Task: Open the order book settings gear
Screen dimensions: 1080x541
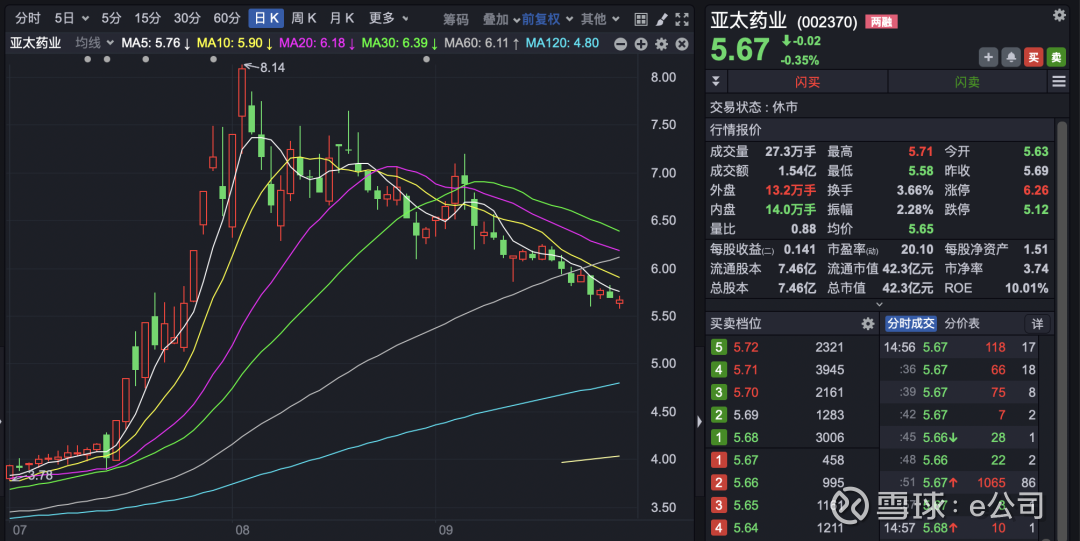Action: tap(868, 324)
